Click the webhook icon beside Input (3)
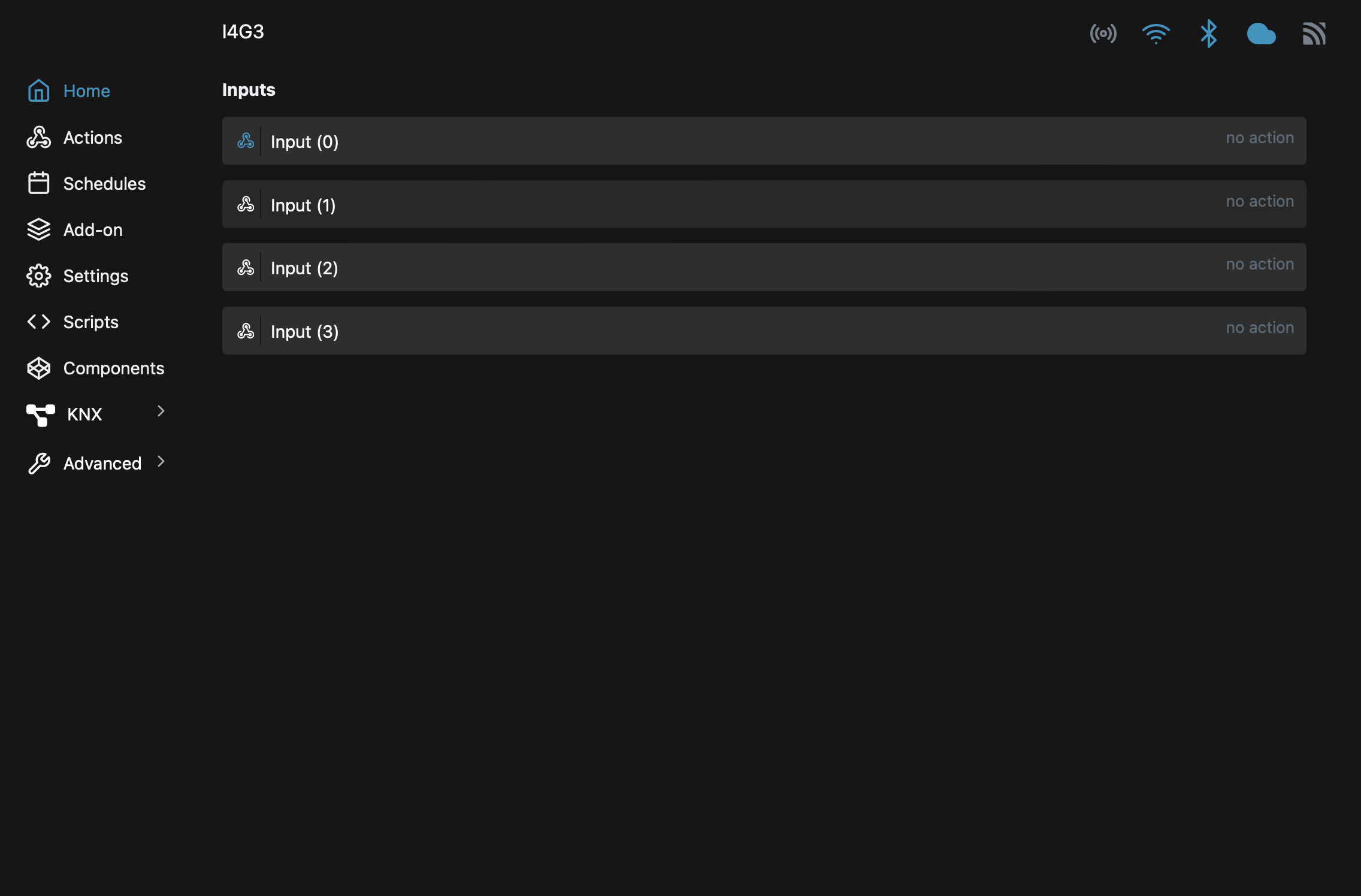1361x896 pixels. pyautogui.click(x=246, y=331)
